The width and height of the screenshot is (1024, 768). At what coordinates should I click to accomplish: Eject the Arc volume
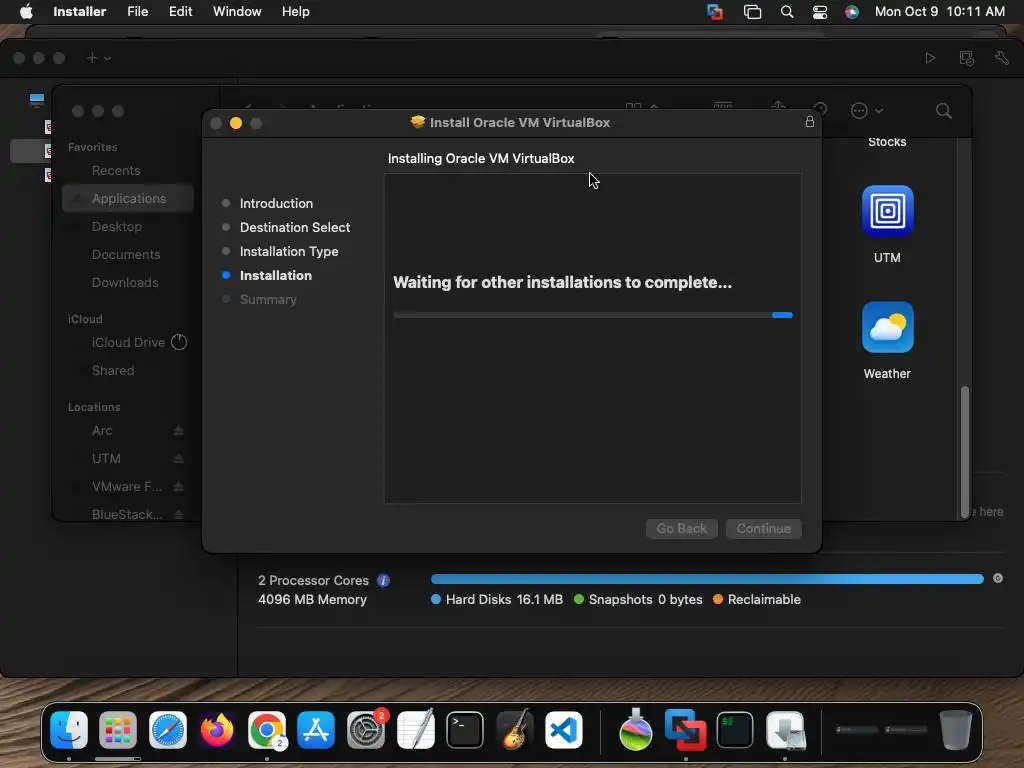(178, 430)
